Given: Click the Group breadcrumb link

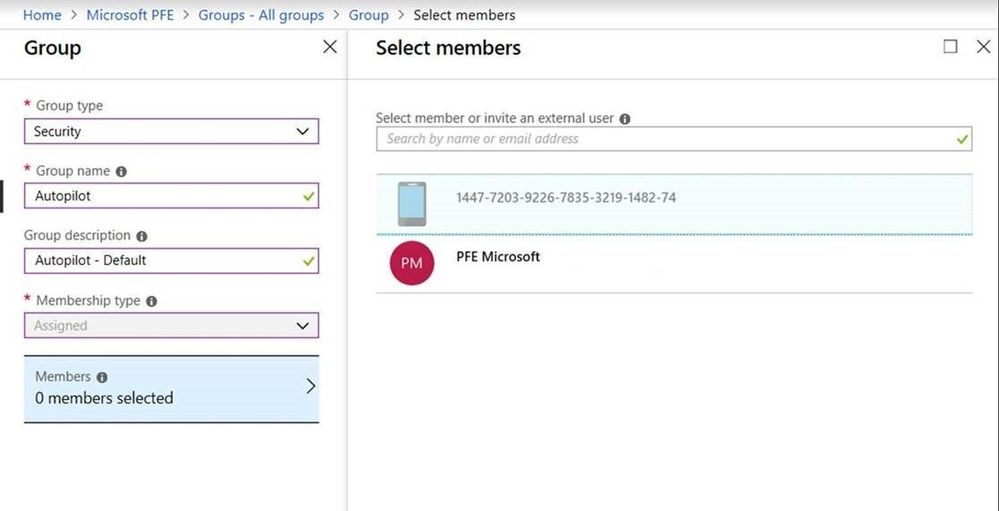Looking at the screenshot, I should pyautogui.click(x=368, y=15).
